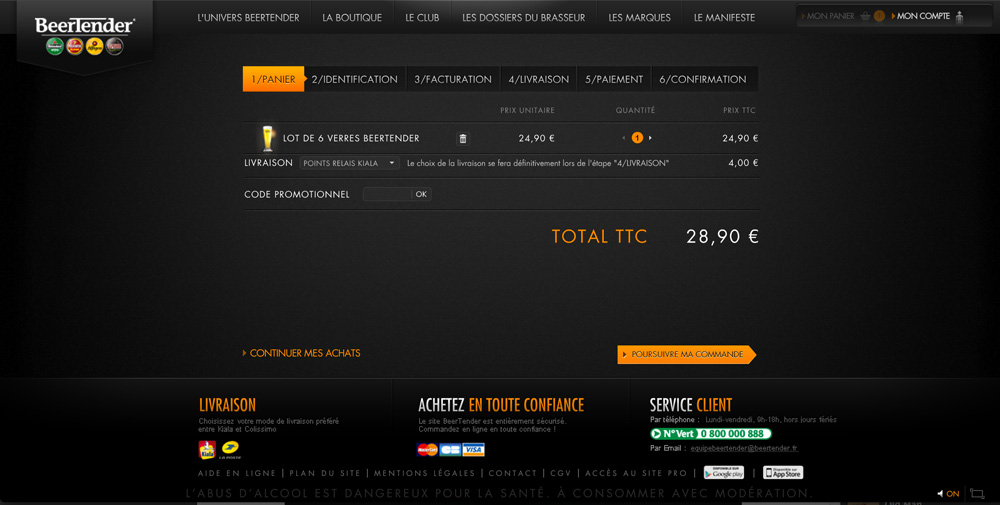The height and width of the screenshot is (505, 1000).
Task: Open Le Manifeste menu
Action: [x=724, y=18]
